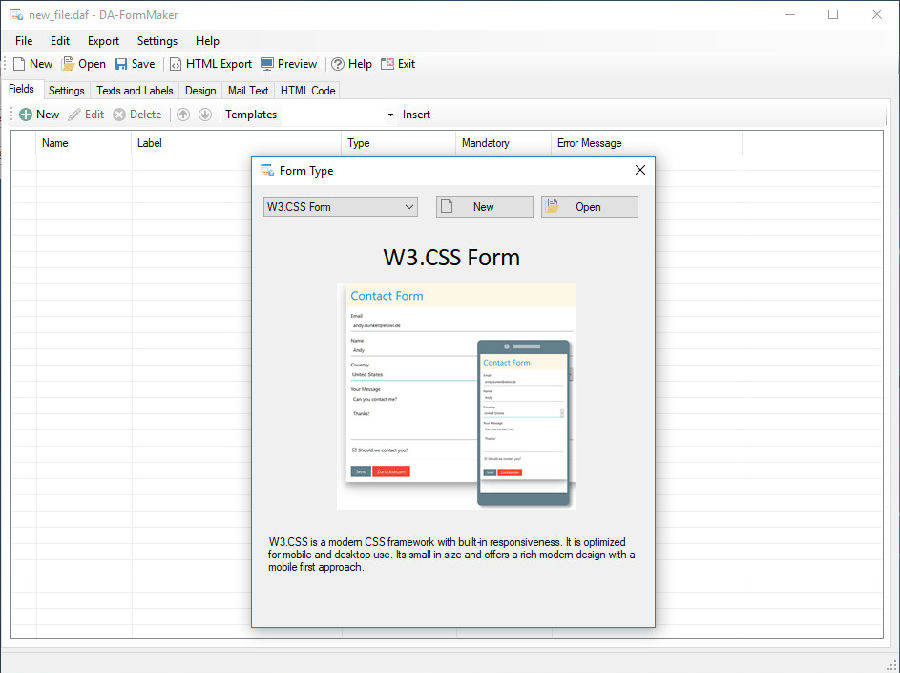Open the Export menu

click(103, 41)
